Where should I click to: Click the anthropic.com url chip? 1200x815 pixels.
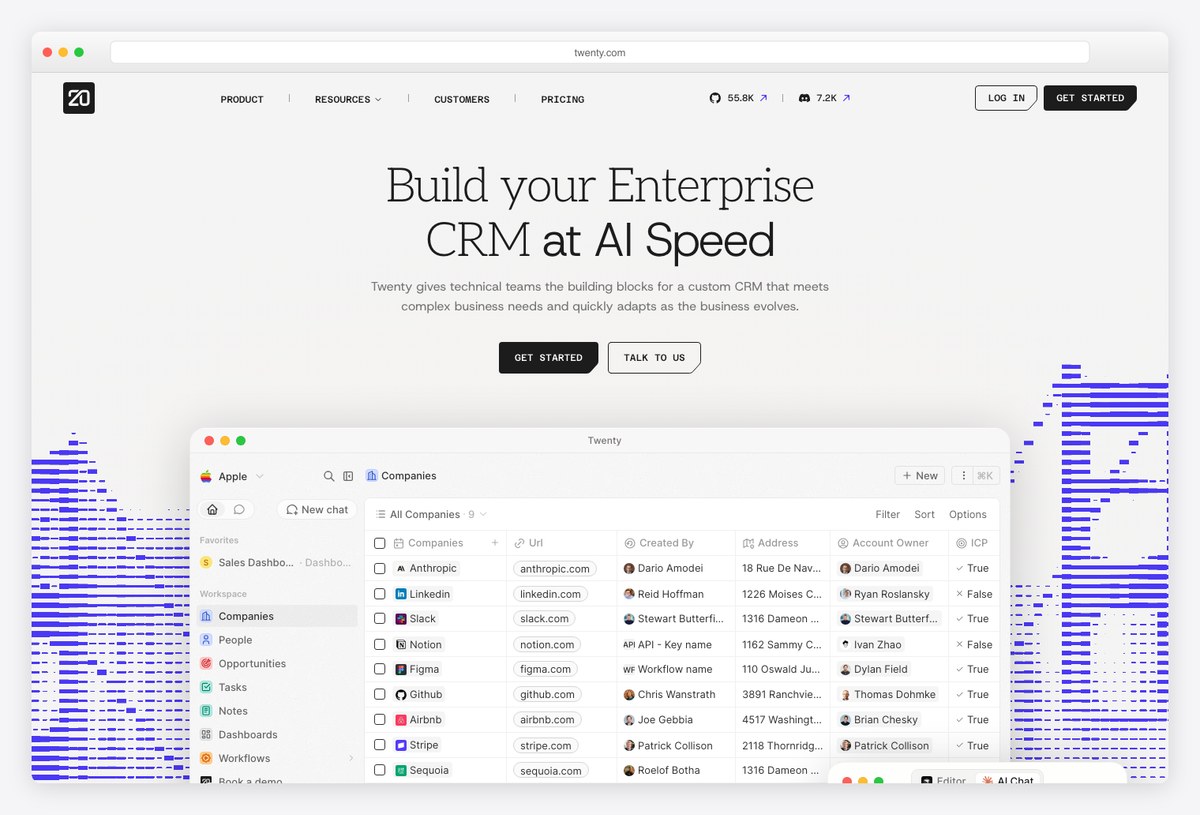[x=555, y=568]
